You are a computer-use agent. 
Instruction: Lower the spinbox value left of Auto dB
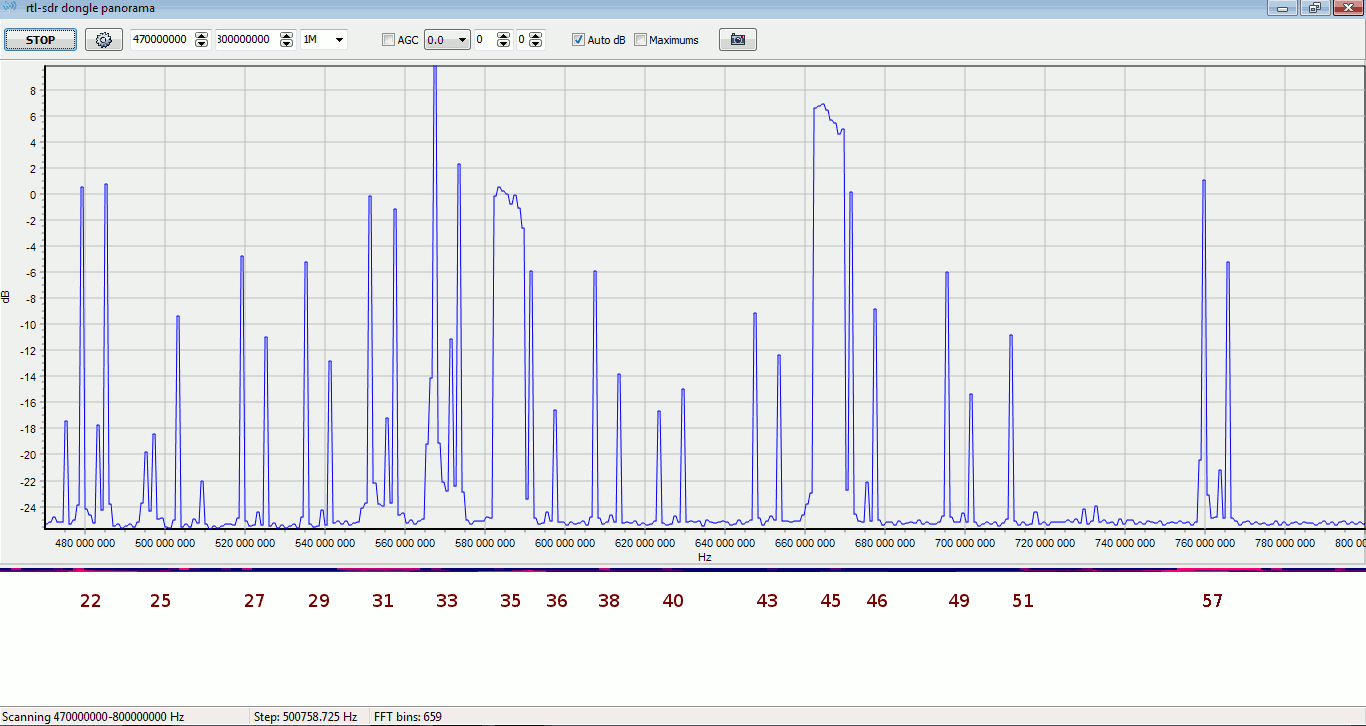point(536,44)
